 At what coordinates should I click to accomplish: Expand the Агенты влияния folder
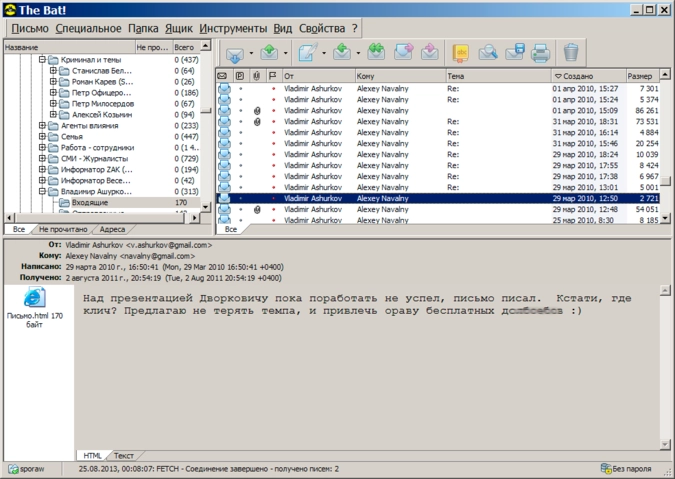click(x=42, y=126)
